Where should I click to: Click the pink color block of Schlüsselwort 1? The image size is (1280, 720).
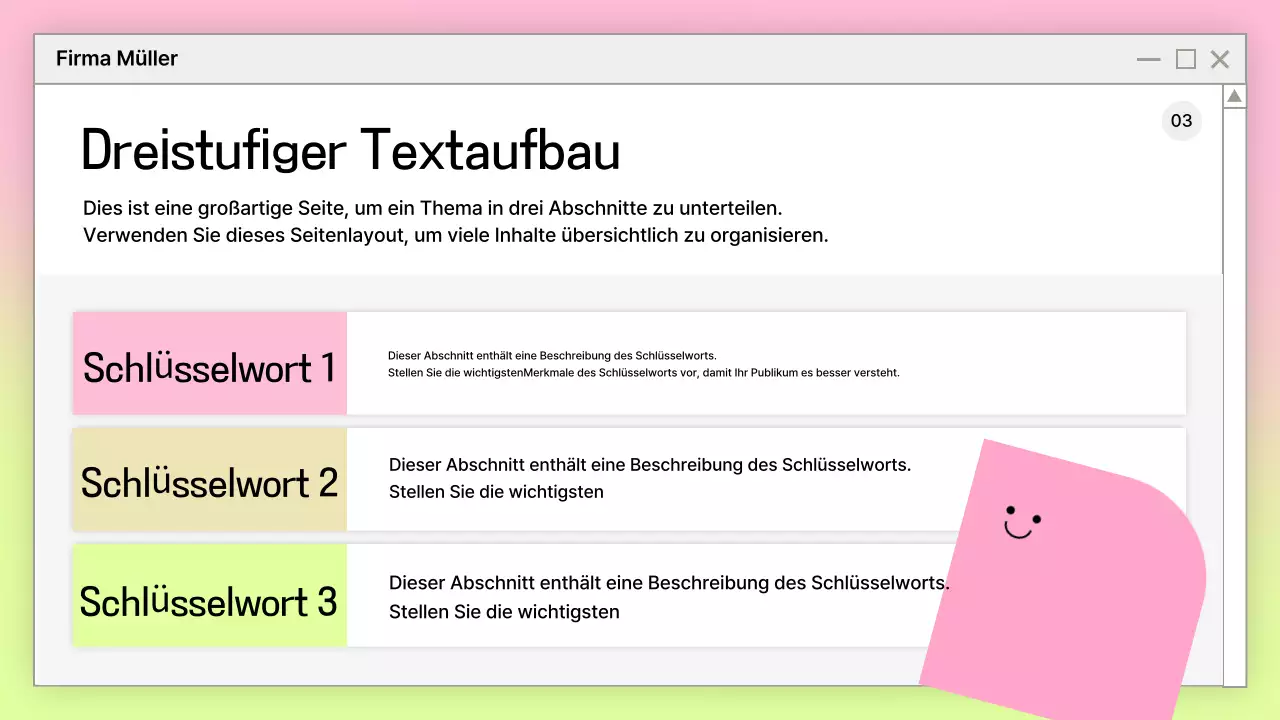(209, 363)
